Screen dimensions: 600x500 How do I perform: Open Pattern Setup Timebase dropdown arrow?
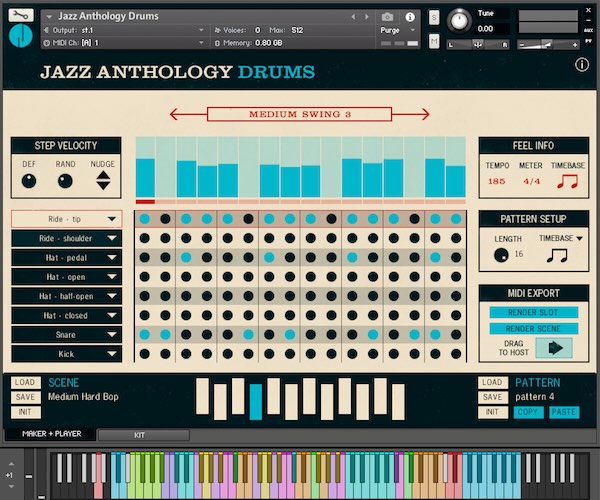579,238
